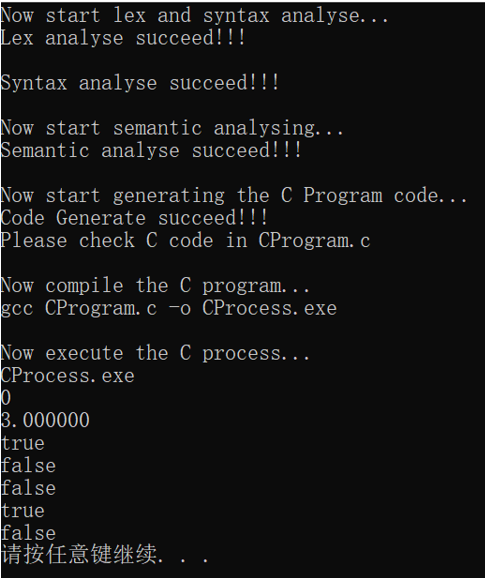The width and height of the screenshot is (485, 578).
Task: Click the last 'false' output line
Action: [x=28, y=533]
